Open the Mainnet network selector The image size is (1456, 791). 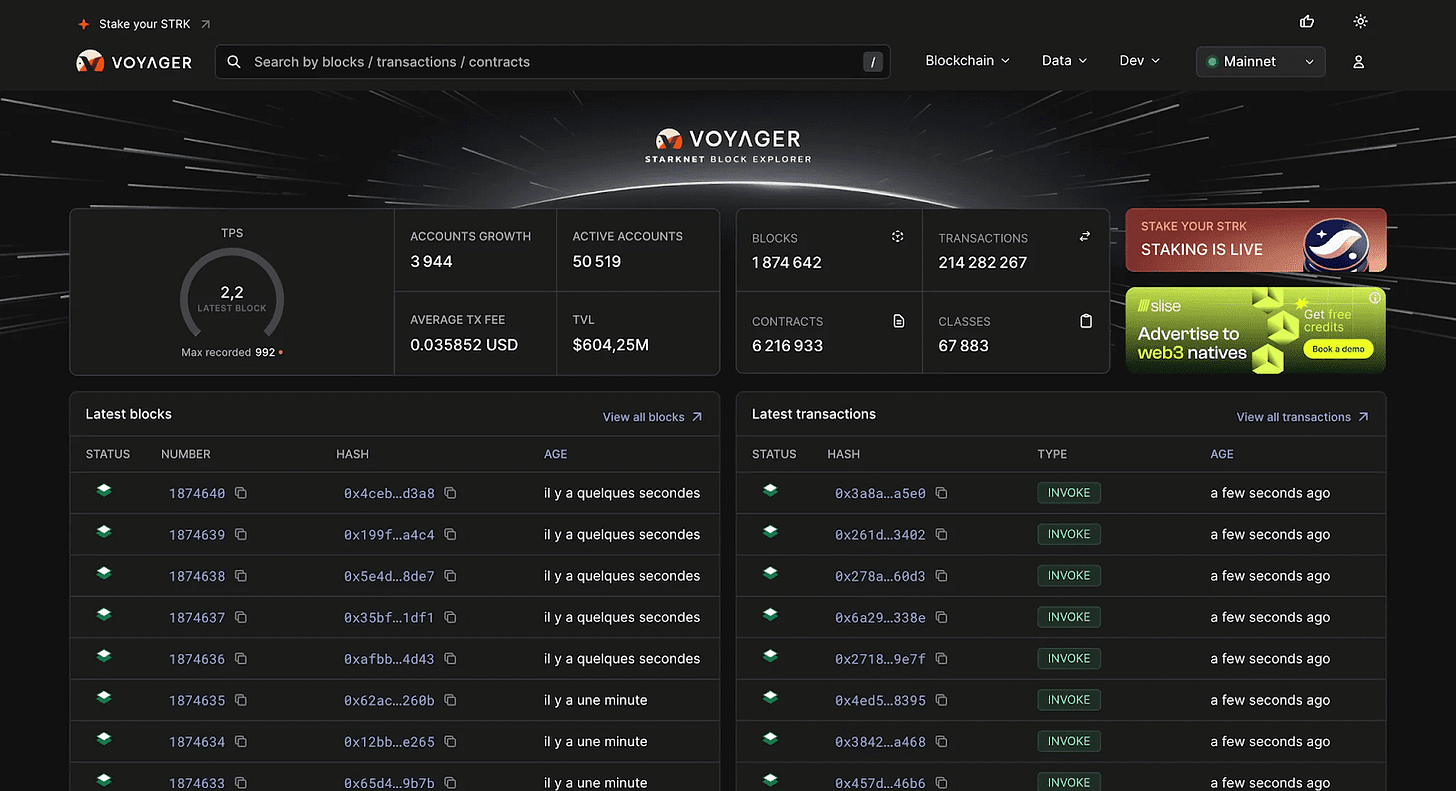pyautogui.click(x=1260, y=61)
